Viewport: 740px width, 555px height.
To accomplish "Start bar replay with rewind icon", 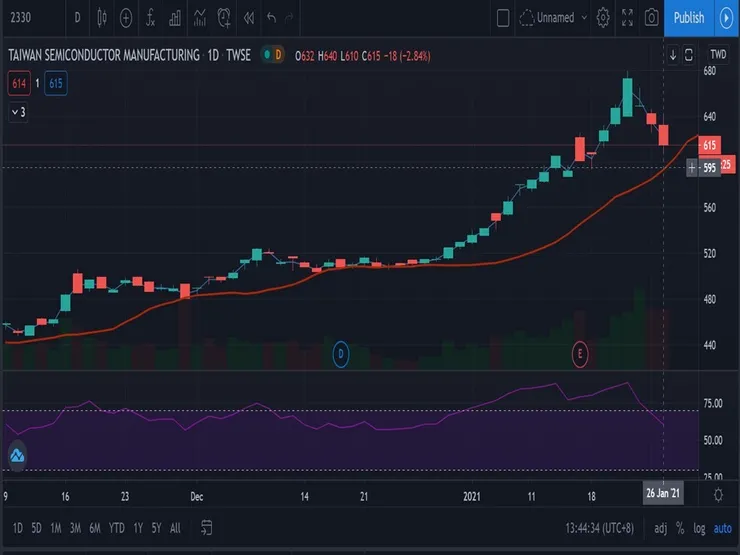I will (x=249, y=18).
